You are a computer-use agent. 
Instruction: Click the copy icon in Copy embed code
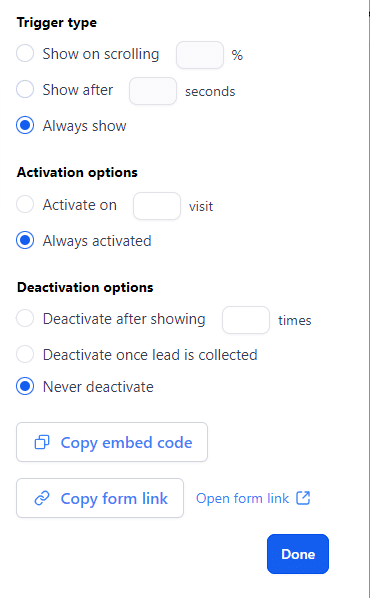tap(42, 442)
